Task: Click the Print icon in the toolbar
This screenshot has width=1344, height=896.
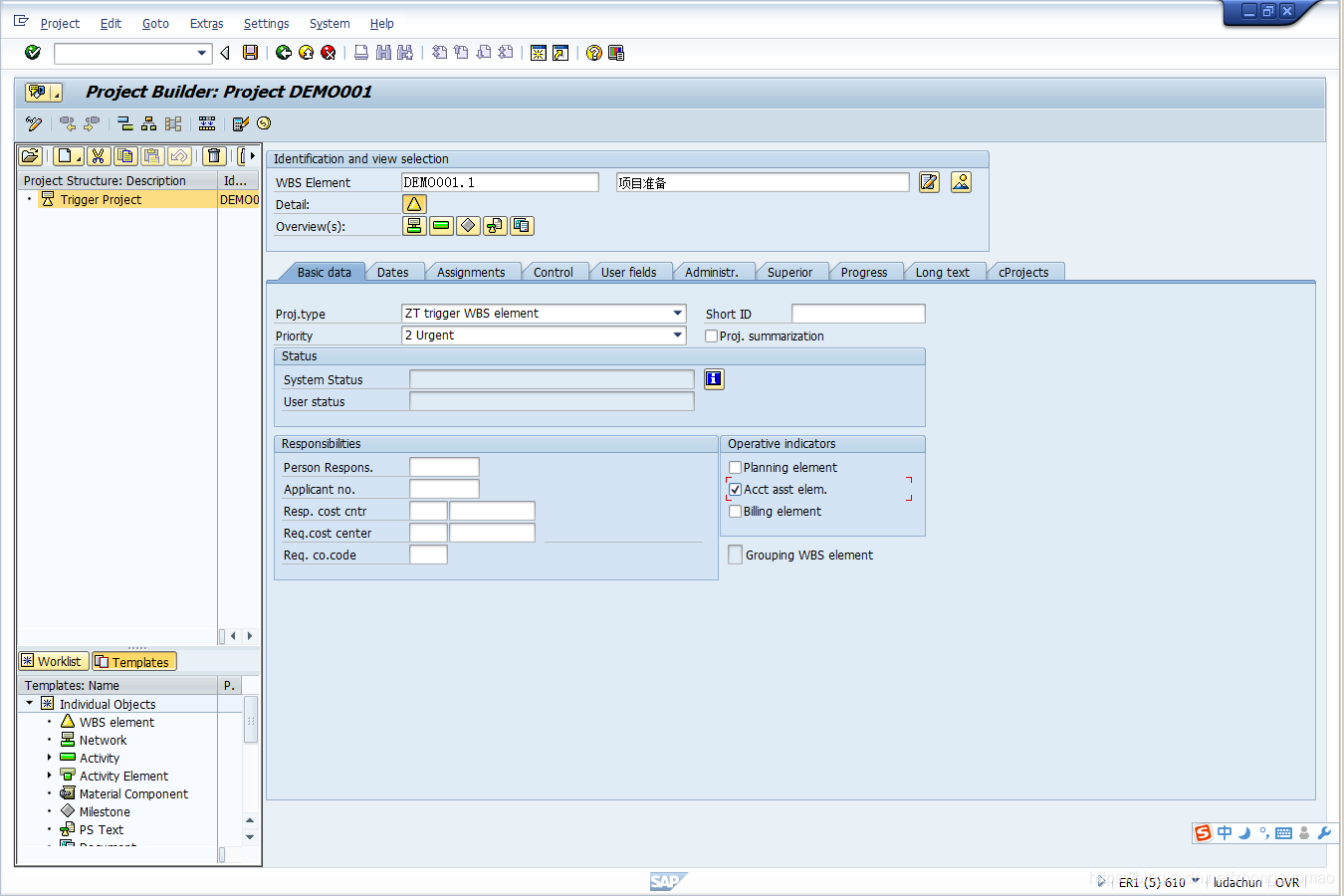Action: pos(361,53)
